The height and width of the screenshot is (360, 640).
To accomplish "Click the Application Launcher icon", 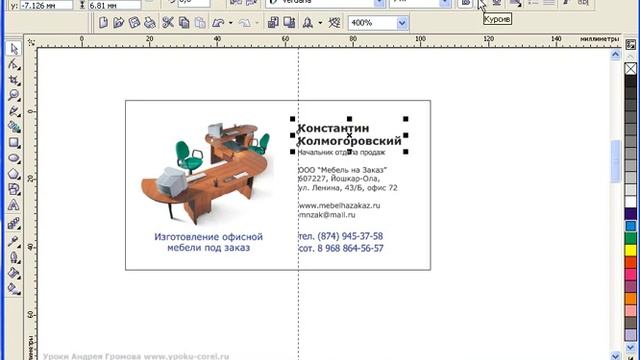I will [308, 23].
